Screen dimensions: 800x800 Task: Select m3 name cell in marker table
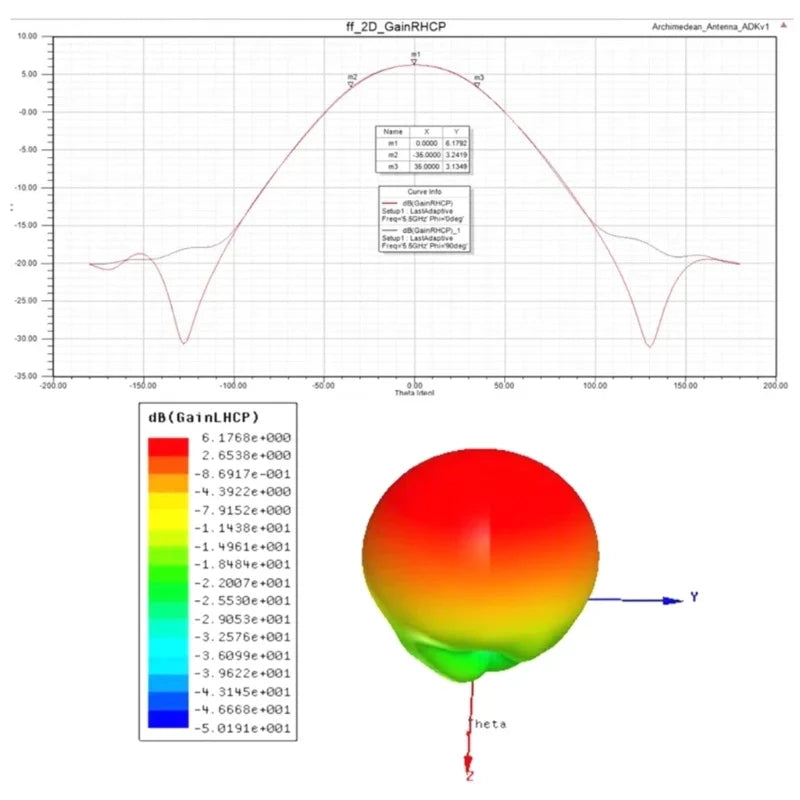393,166
